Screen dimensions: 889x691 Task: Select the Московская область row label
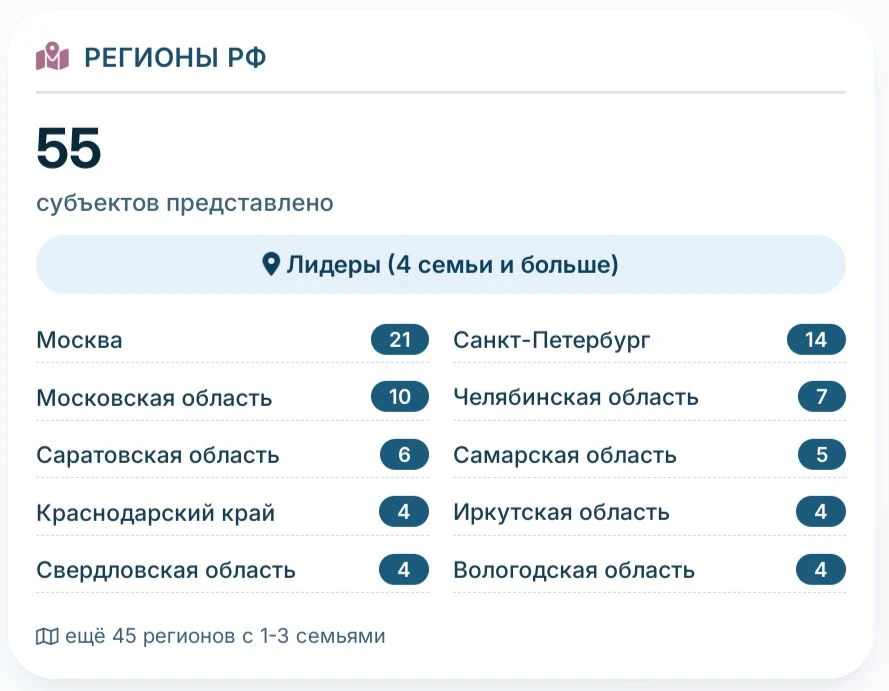point(154,398)
